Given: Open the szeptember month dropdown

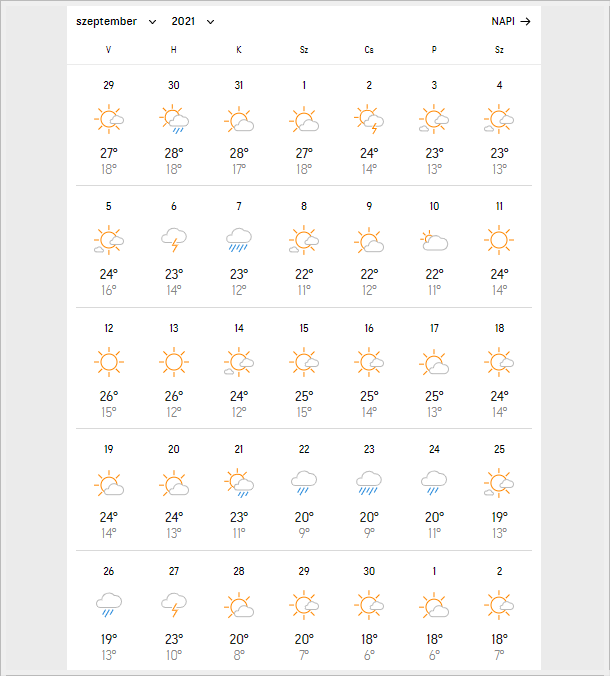Looking at the screenshot, I should click(116, 21).
